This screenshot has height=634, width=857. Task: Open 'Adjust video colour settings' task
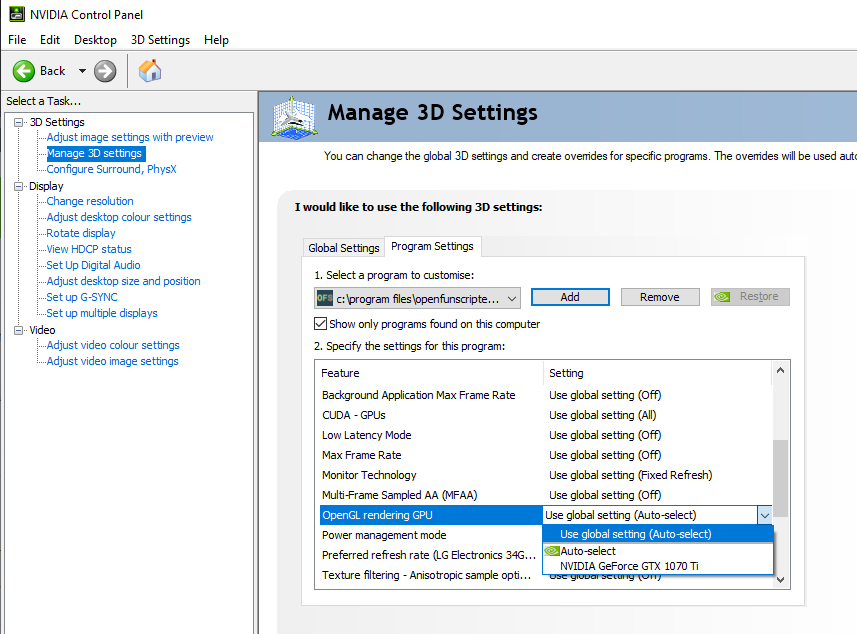pos(113,345)
